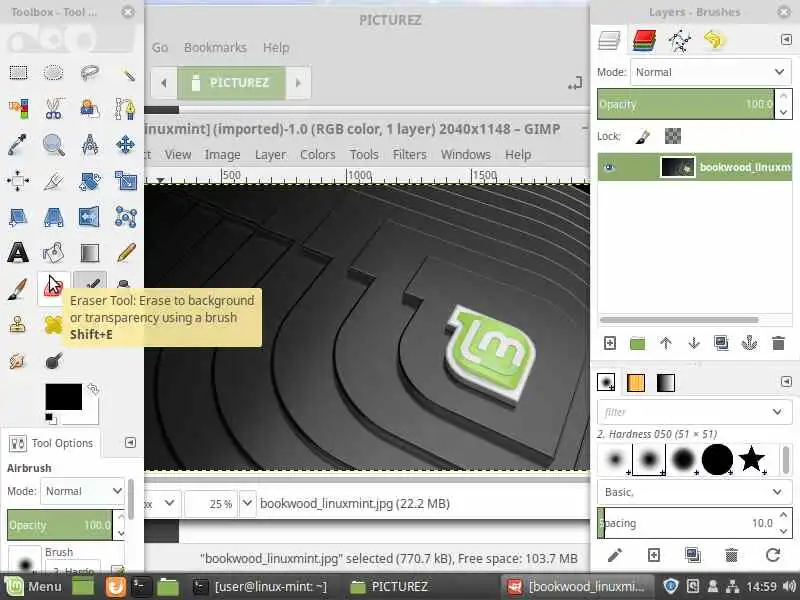Image resolution: width=800 pixels, height=600 pixels.
Task: Click PICTUREZ path button in file manager
Action: (x=231, y=83)
